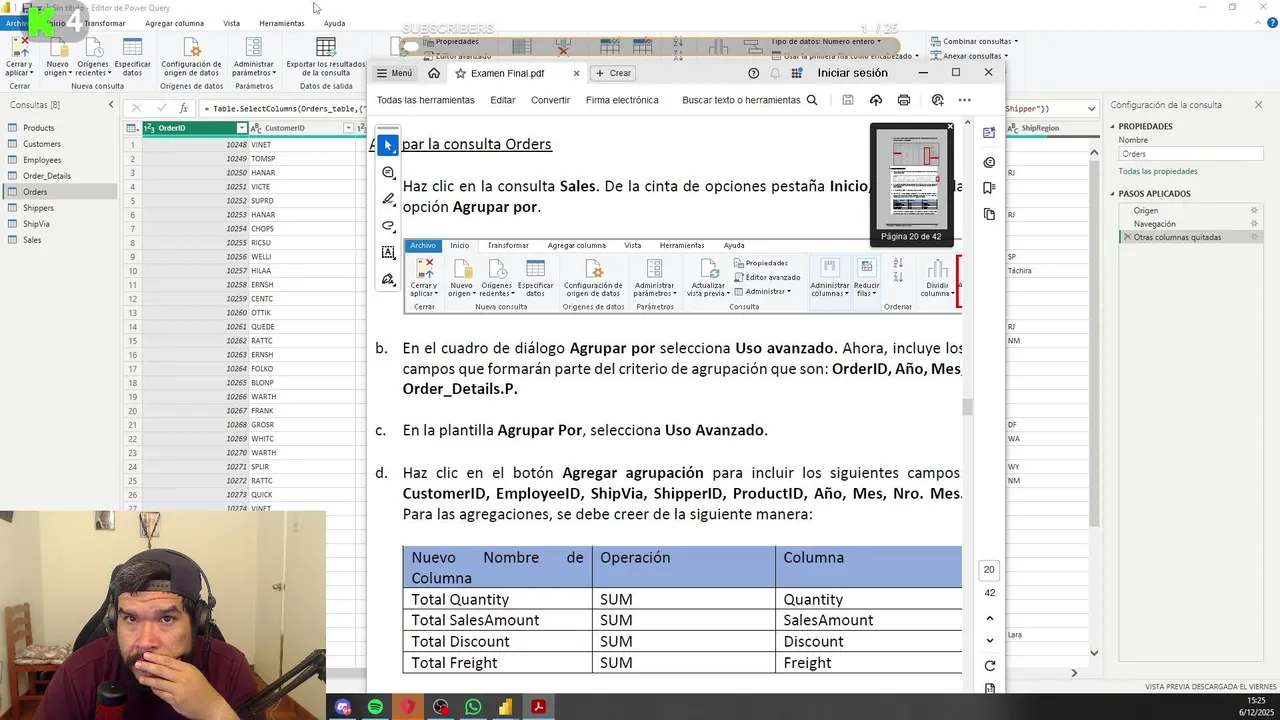Open the Acrobat Menú
The width and height of the screenshot is (1280, 720).
[394, 73]
